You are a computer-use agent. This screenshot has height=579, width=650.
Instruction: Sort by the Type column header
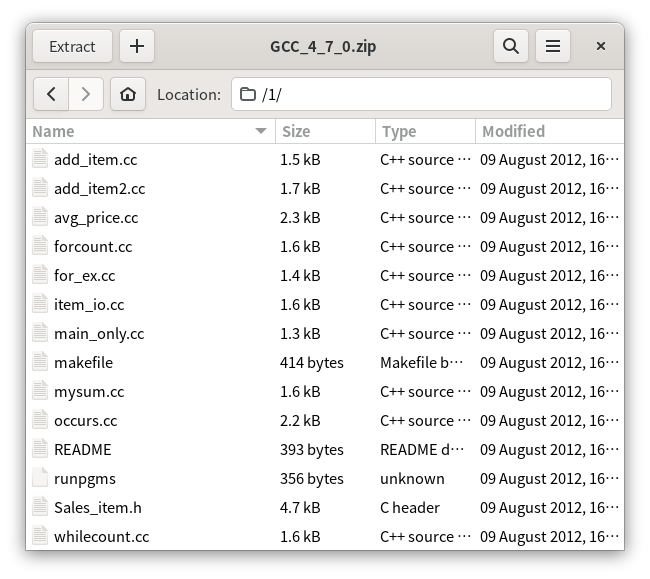pos(425,131)
